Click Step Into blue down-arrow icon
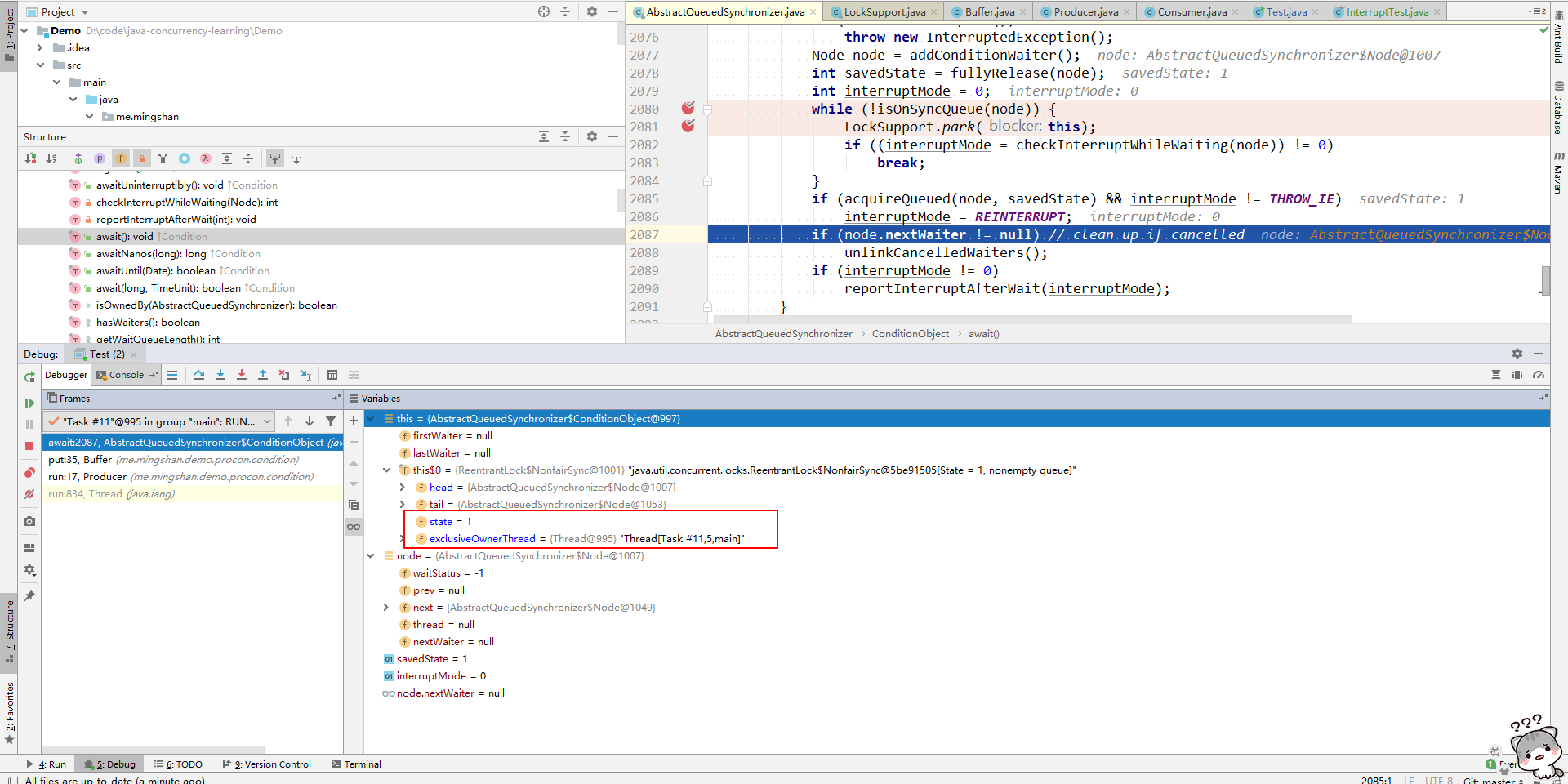The width and height of the screenshot is (1568, 784). point(220,375)
